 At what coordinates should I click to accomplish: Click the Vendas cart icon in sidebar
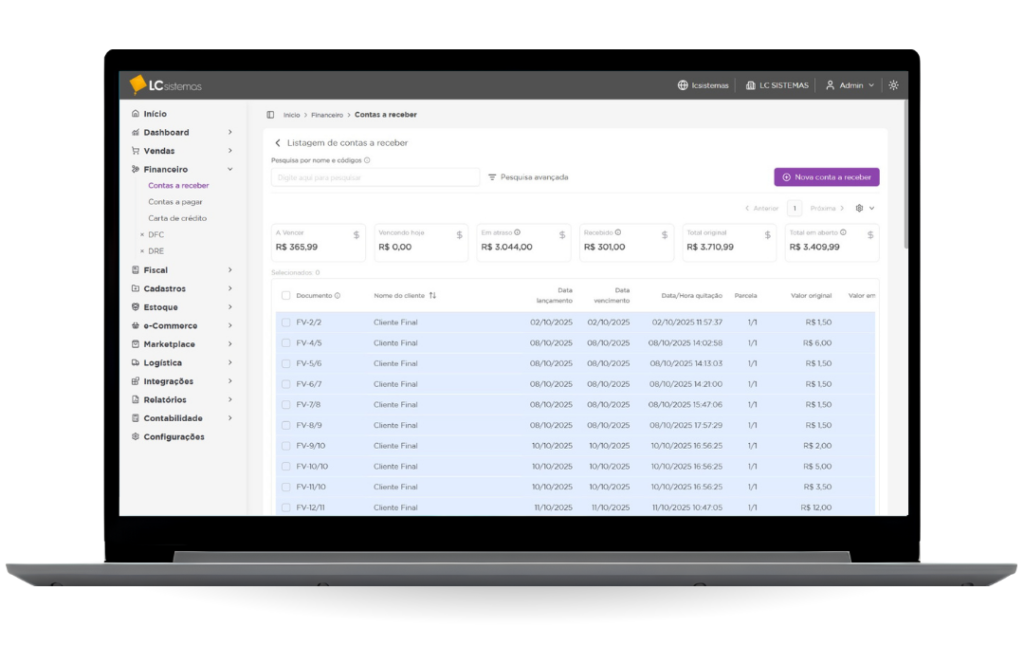click(x=135, y=151)
